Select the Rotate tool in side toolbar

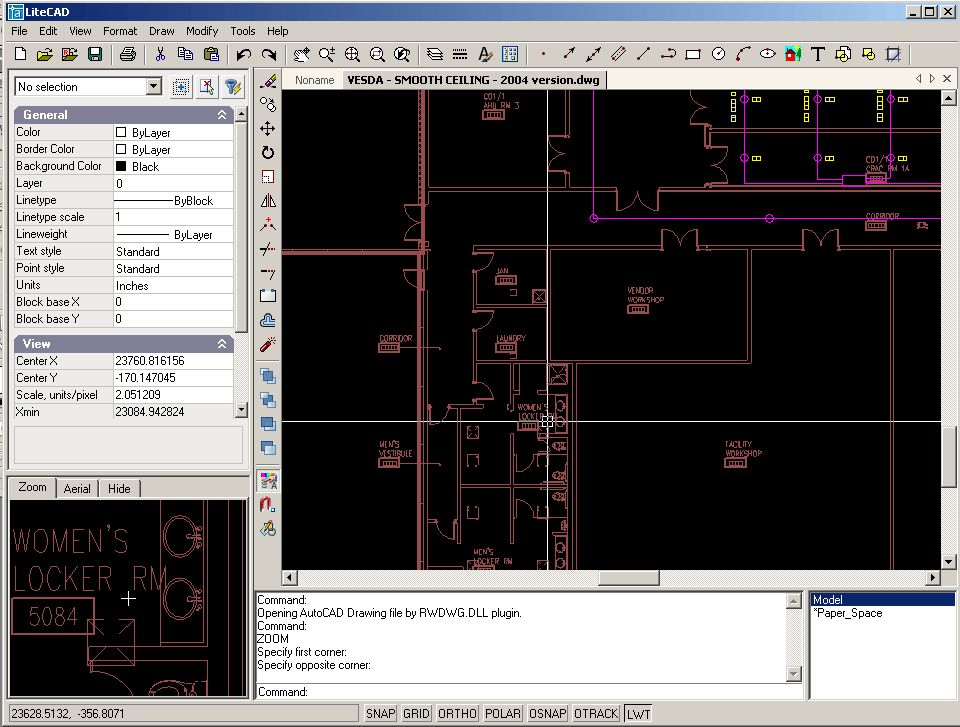coord(267,153)
